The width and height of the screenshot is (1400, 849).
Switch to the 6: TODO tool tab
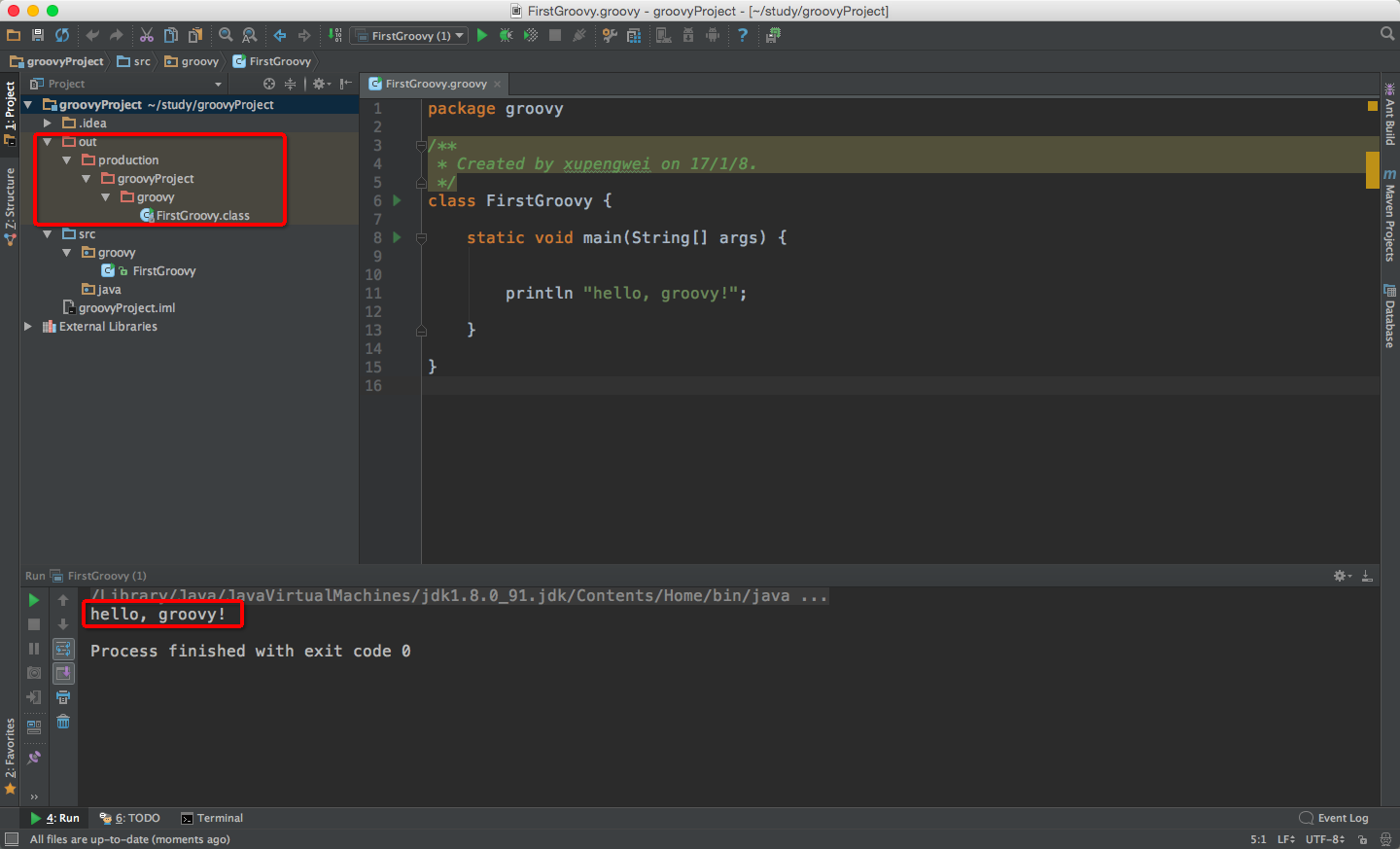tap(130, 818)
